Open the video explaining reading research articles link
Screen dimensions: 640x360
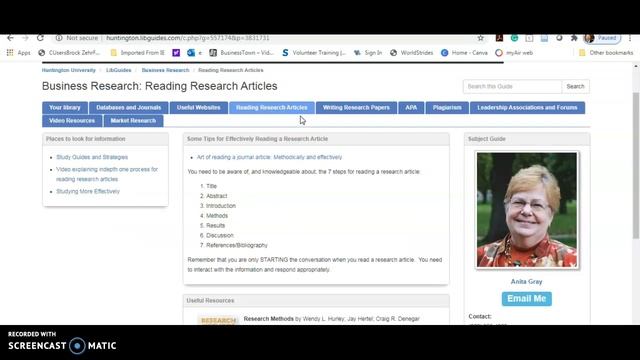click(107, 174)
